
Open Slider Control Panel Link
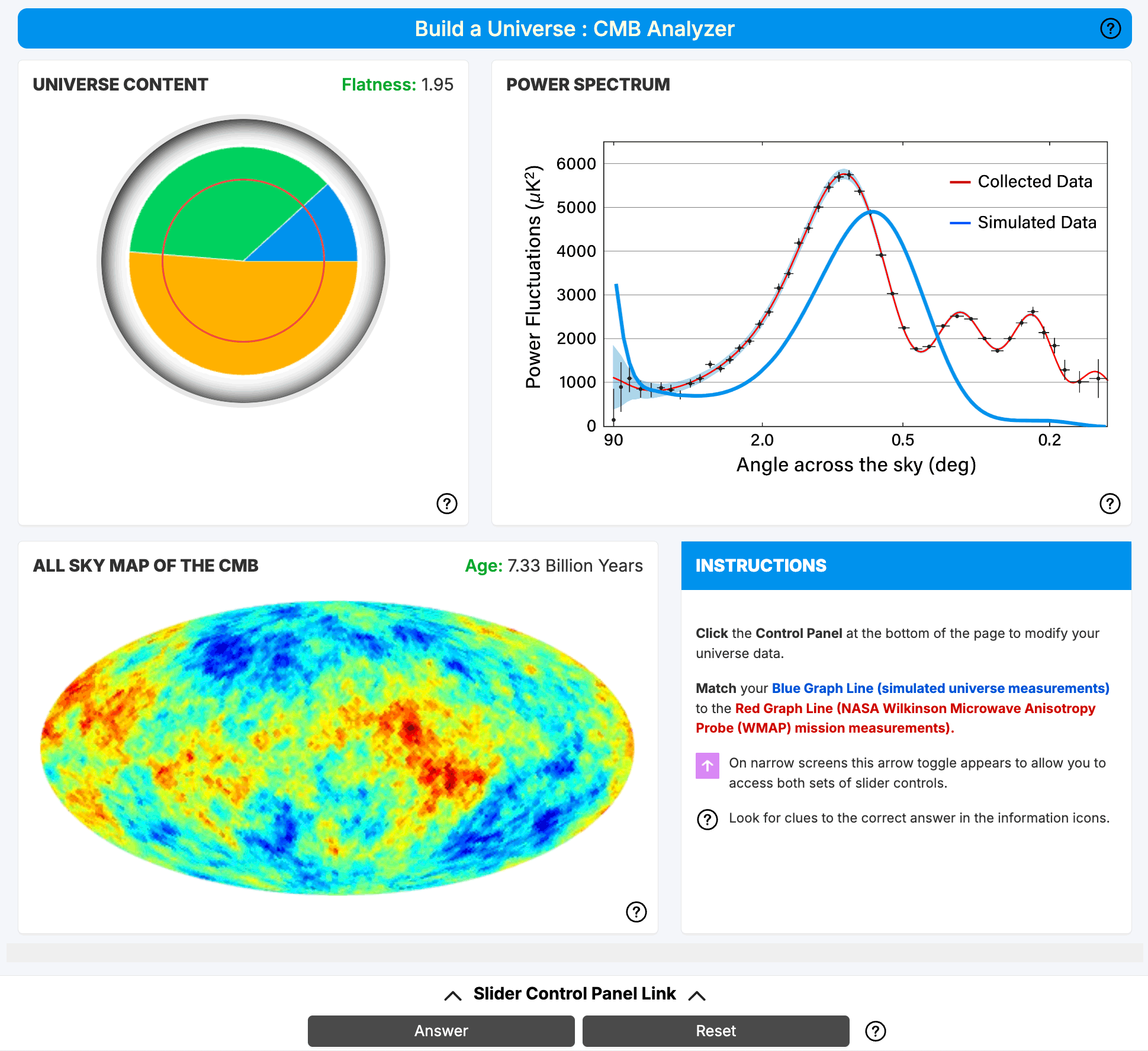coord(574,994)
